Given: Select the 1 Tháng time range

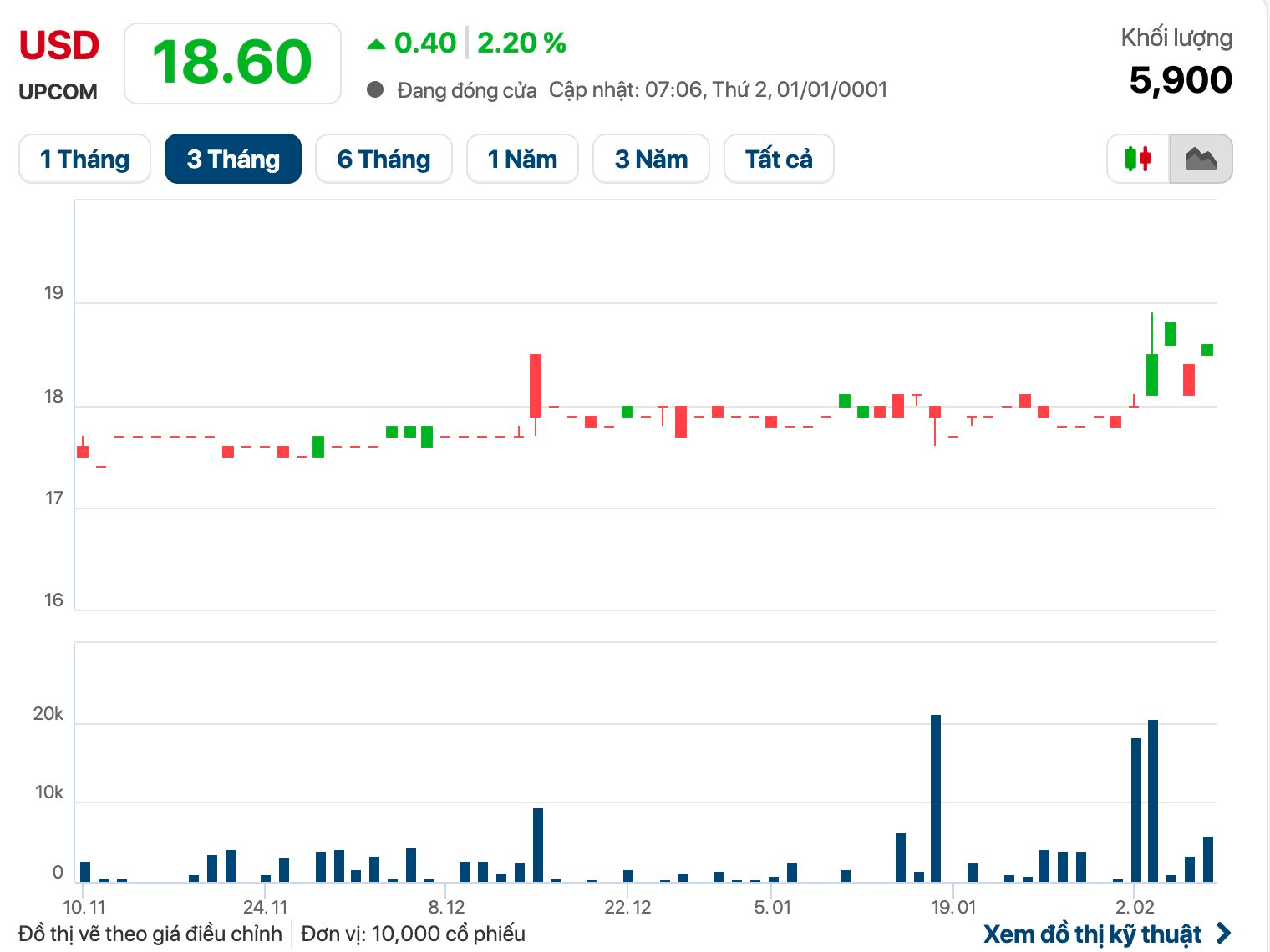Looking at the screenshot, I should tap(84, 159).
